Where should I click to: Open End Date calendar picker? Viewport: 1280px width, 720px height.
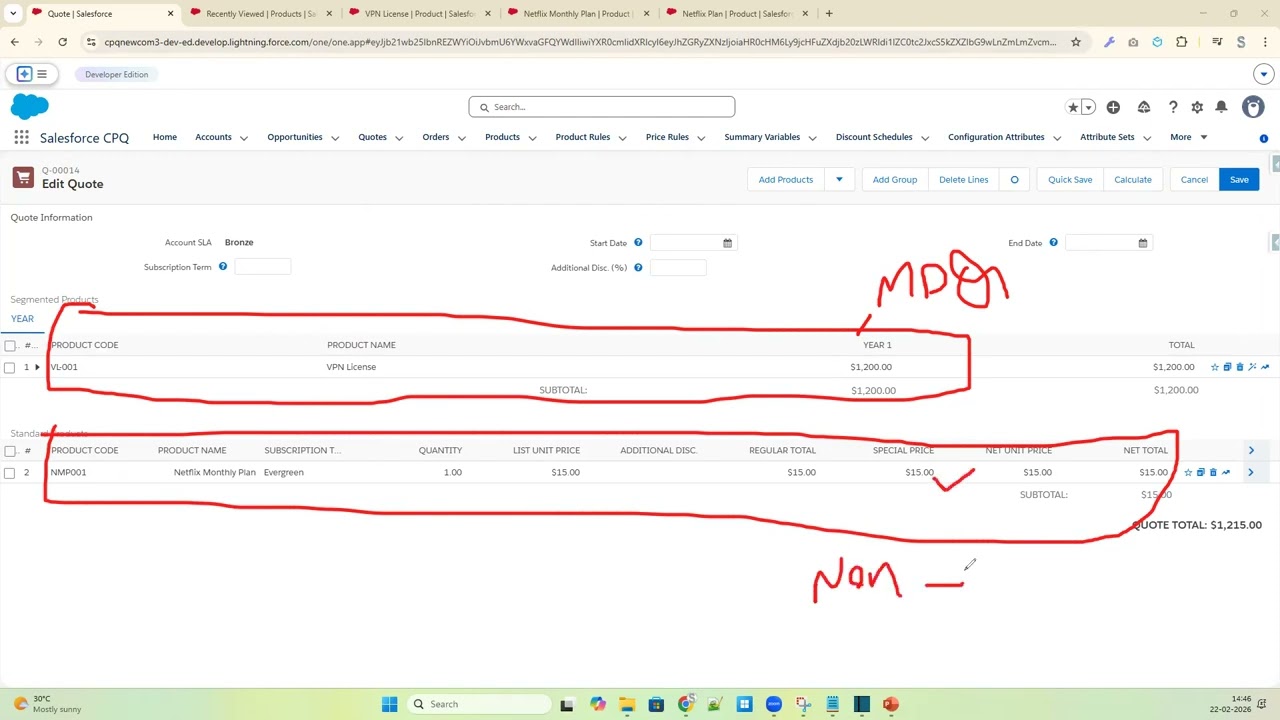(x=1142, y=243)
